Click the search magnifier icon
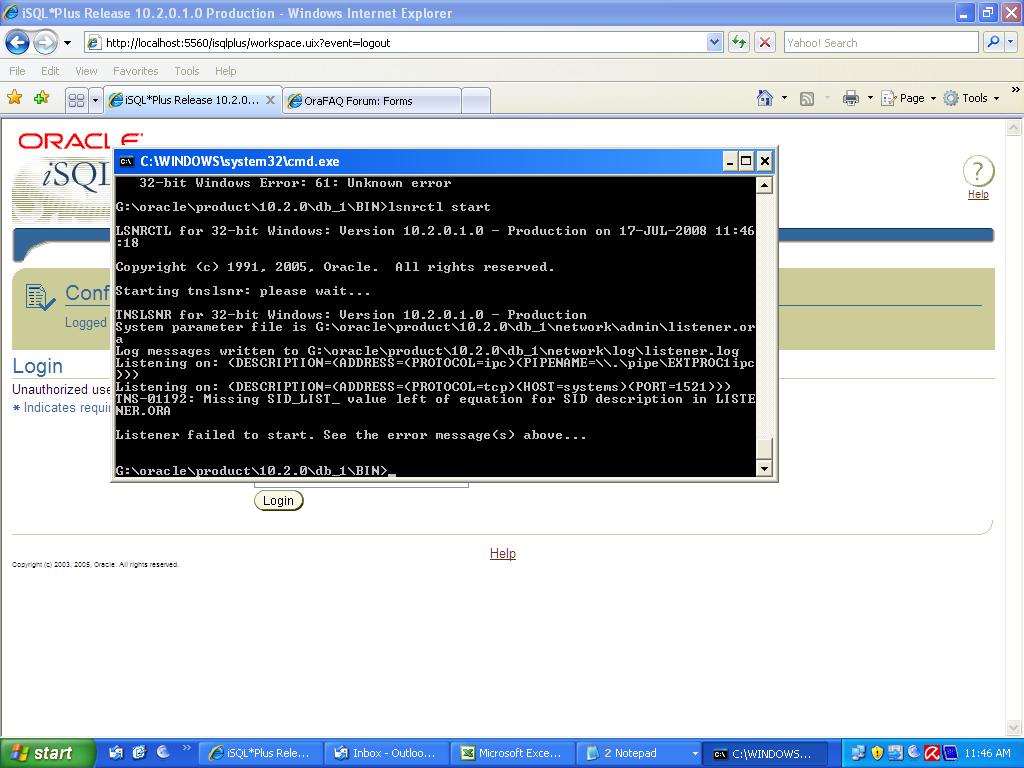The image size is (1024, 768). [x=993, y=42]
